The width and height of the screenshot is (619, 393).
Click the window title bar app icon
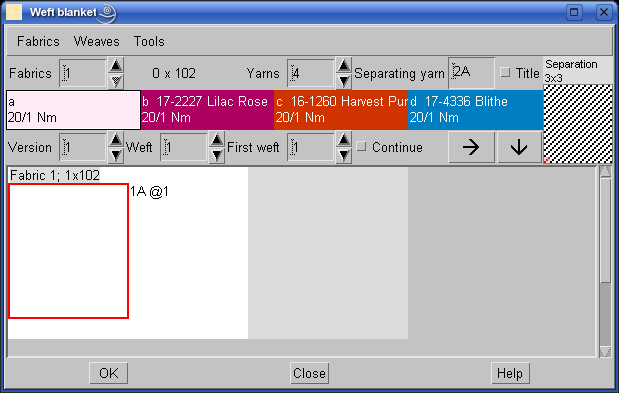coord(14,12)
